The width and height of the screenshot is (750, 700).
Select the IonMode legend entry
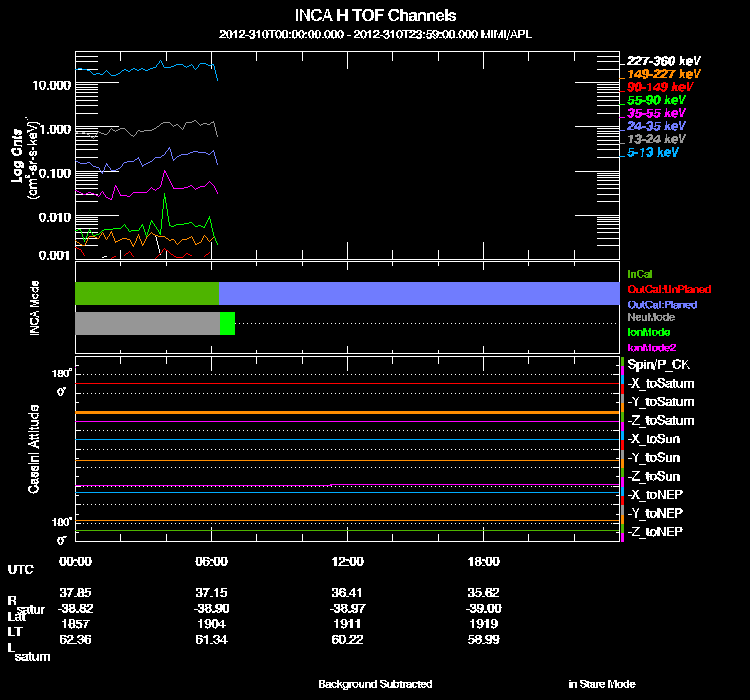[648, 331]
